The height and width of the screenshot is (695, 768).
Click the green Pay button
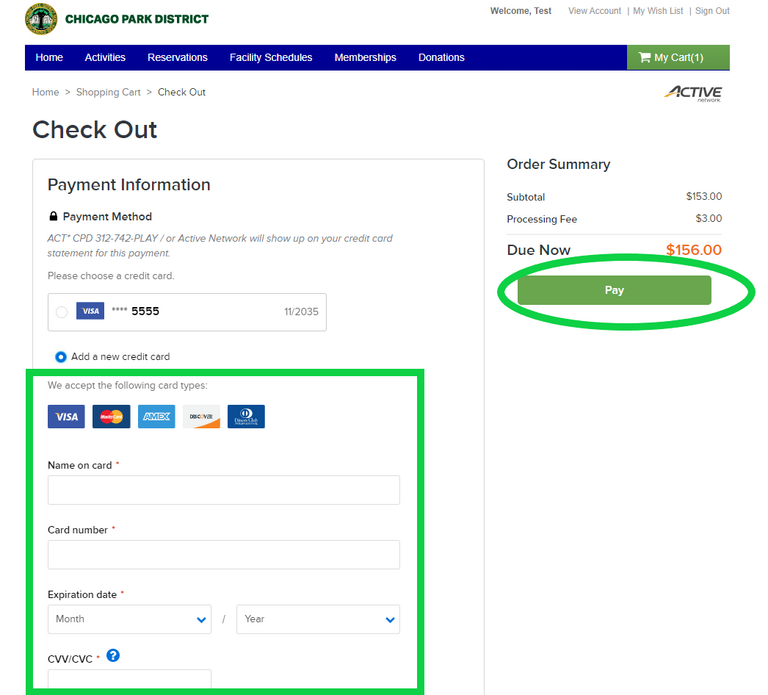coord(614,290)
